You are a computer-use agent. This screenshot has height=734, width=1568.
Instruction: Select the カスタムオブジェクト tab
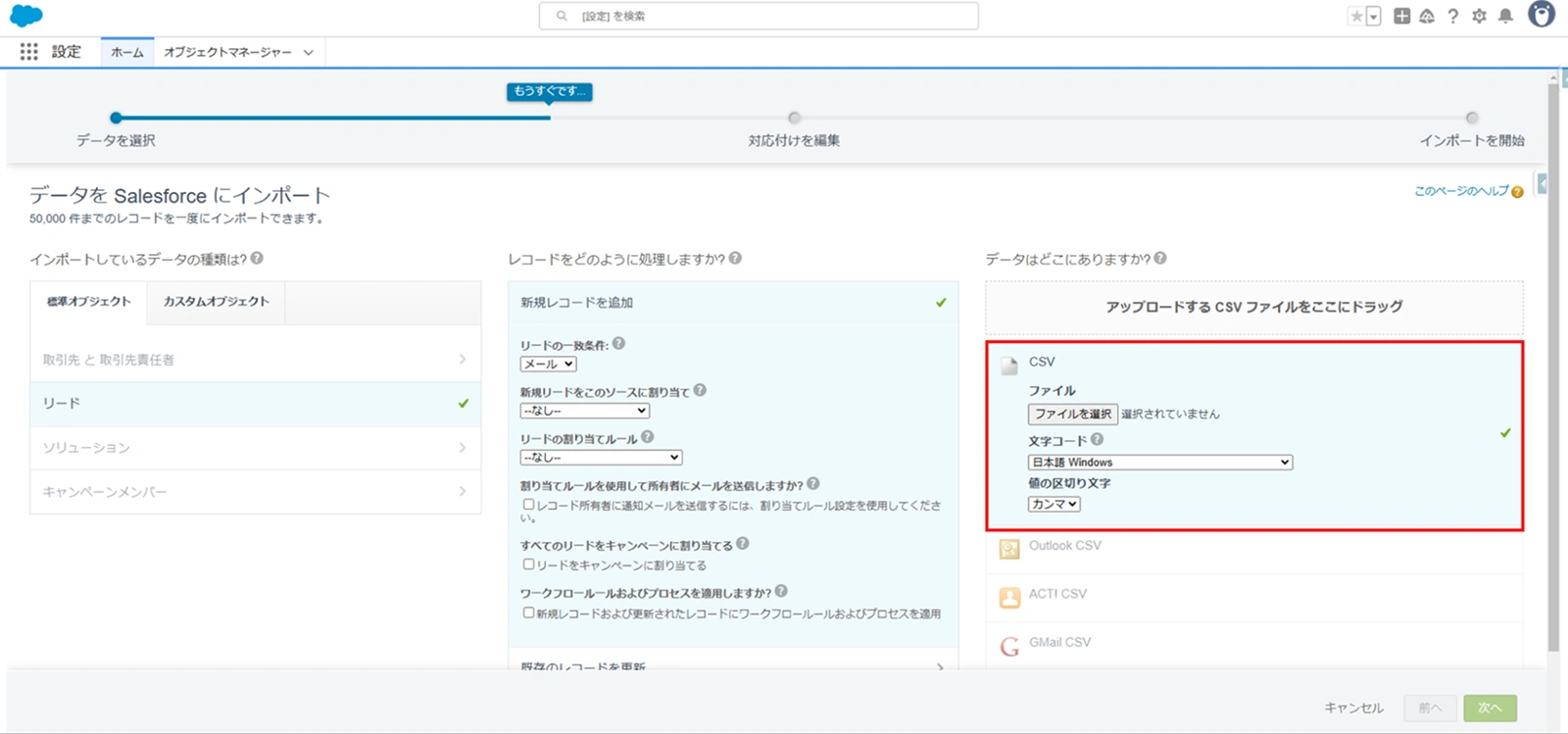(217, 302)
